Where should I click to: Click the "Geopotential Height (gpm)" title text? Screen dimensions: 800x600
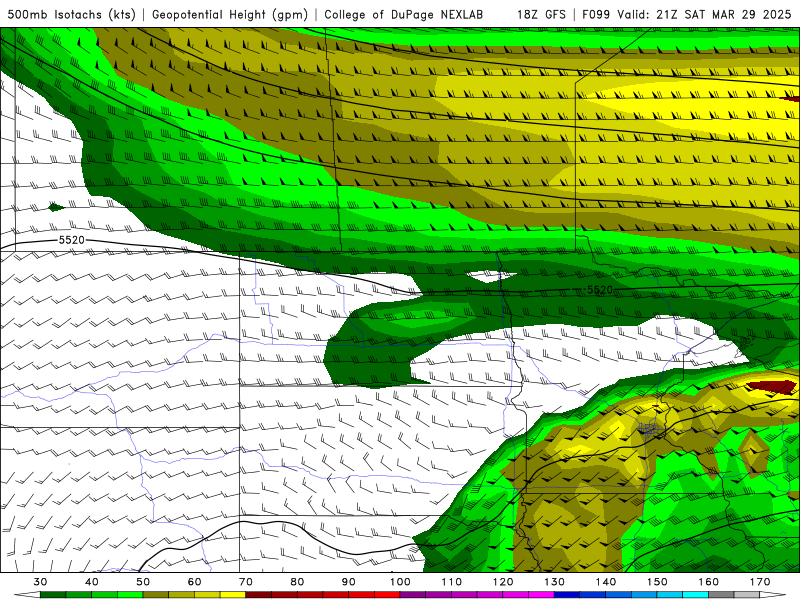(x=230, y=14)
